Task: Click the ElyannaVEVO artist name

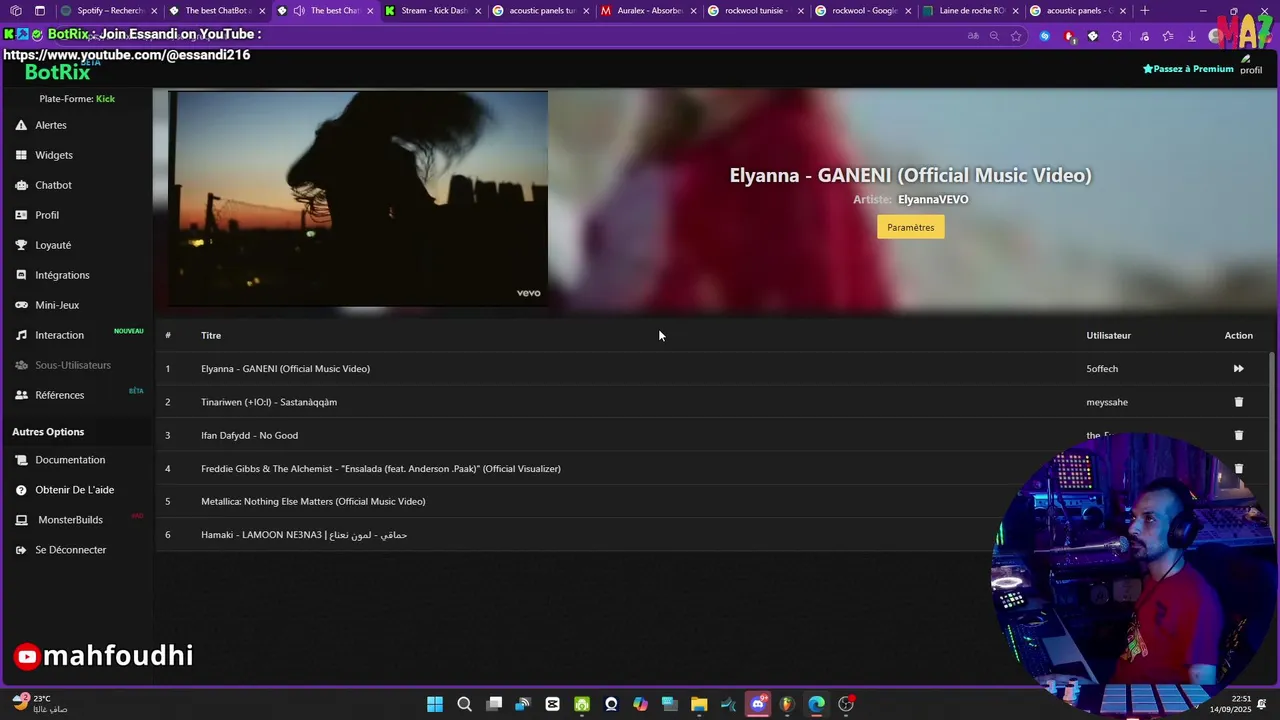Action: [x=933, y=199]
